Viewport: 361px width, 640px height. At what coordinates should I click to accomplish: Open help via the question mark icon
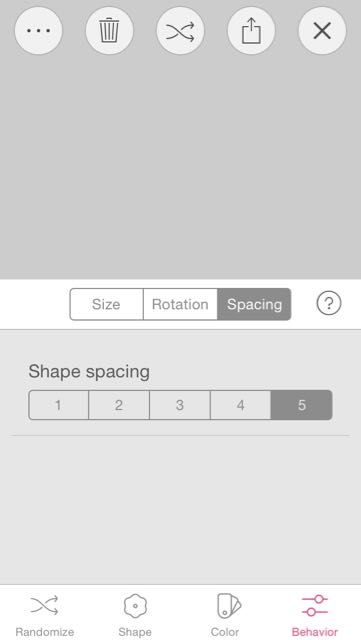point(329,304)
